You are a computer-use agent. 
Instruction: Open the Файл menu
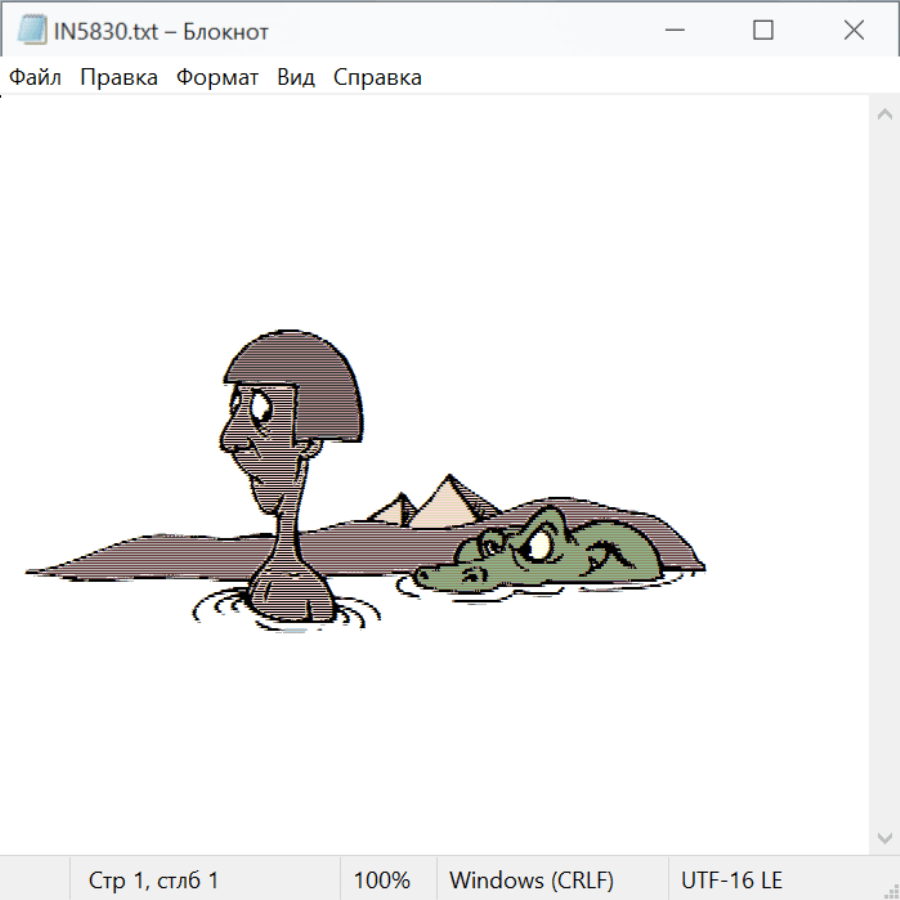click(x=36, y=78)
